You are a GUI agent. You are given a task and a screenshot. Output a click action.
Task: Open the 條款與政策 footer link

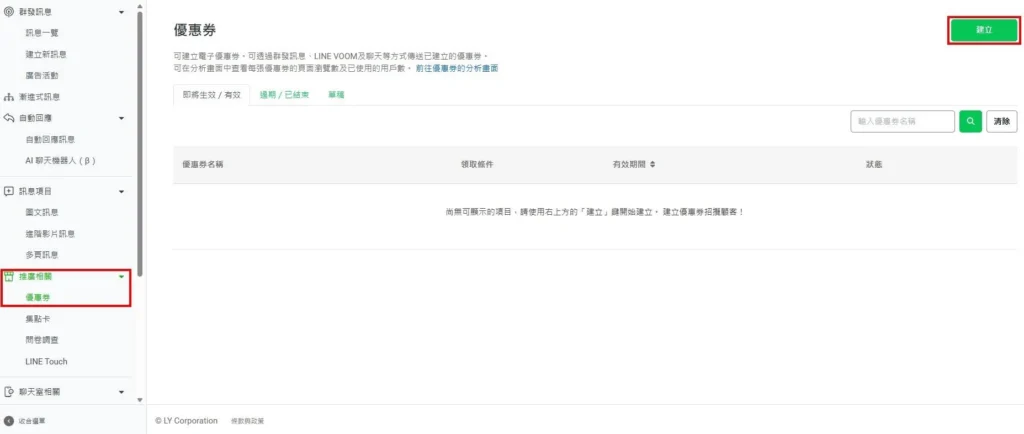point(248,422)
